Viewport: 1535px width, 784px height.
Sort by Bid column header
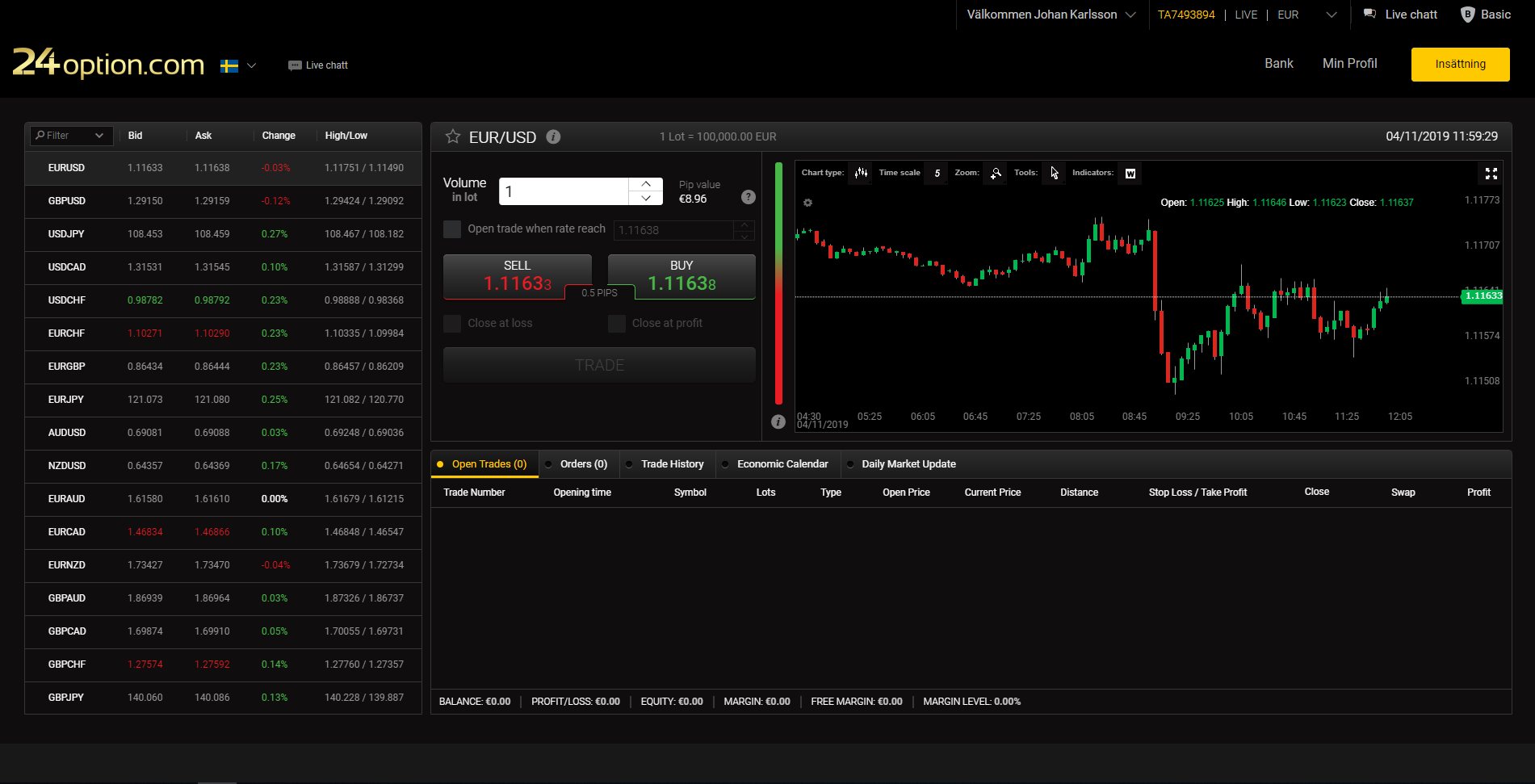(135, 136)
